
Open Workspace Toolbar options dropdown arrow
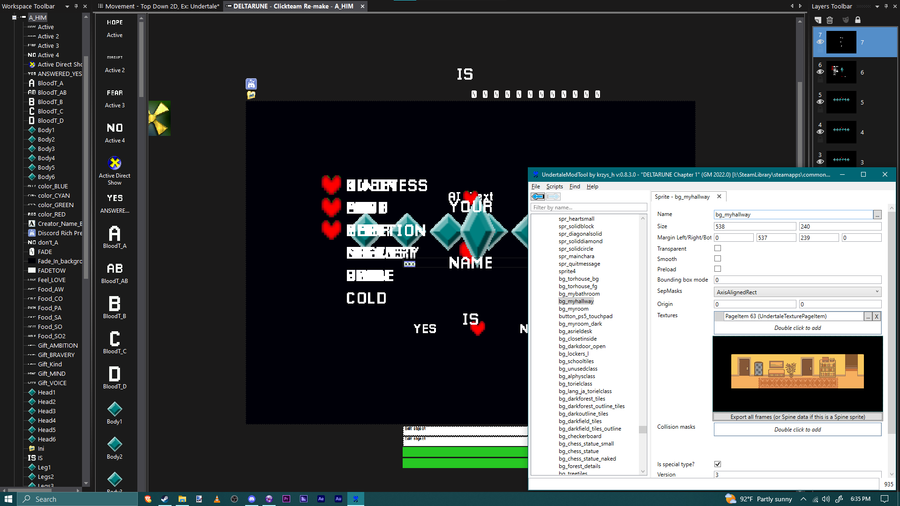[x=67, y=6]
